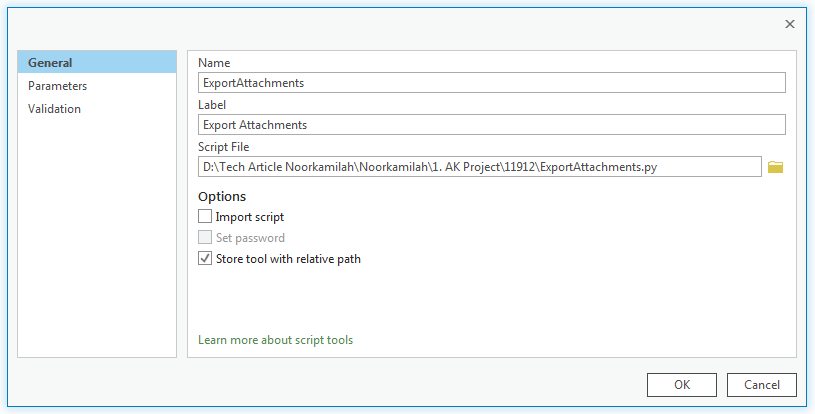Open the Validation tab

(x=97, y=109)
